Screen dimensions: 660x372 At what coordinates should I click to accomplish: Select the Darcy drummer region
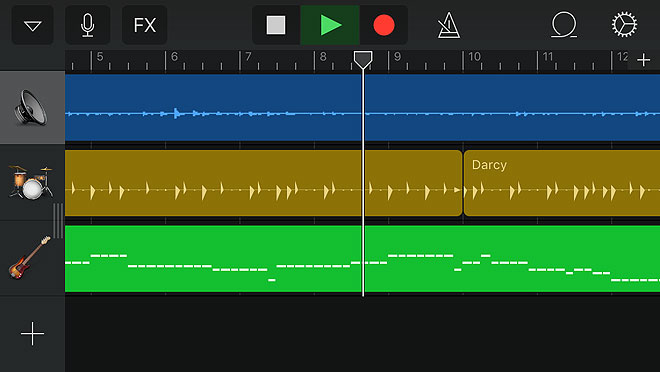coord(562,183)
